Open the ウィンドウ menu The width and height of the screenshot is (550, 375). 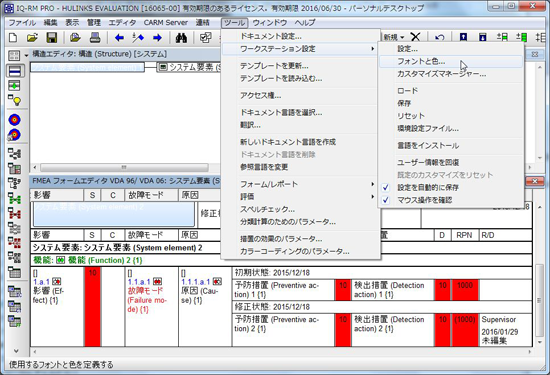(270, 23)
